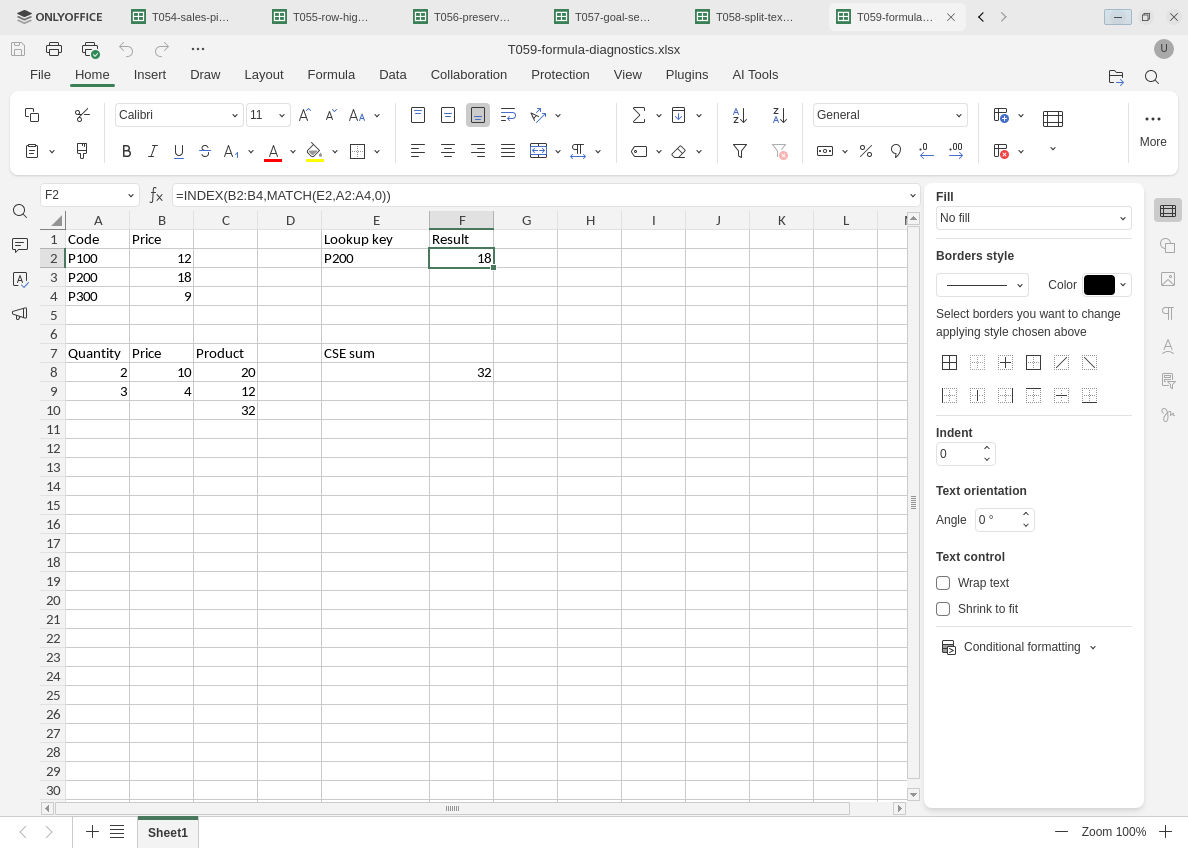Screen dimensions: 1188x848
Task: Click Sort descending icon
Action: pos(780,115)
